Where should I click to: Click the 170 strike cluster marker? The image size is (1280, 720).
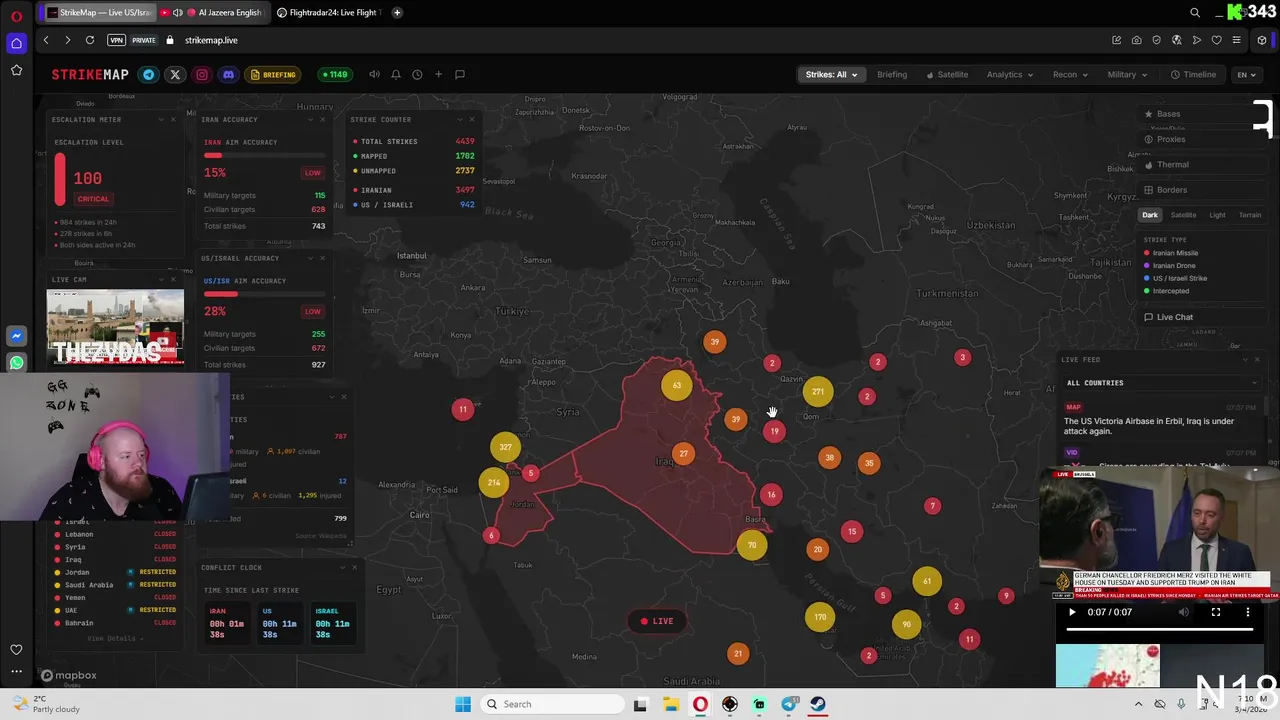(820, 617)
